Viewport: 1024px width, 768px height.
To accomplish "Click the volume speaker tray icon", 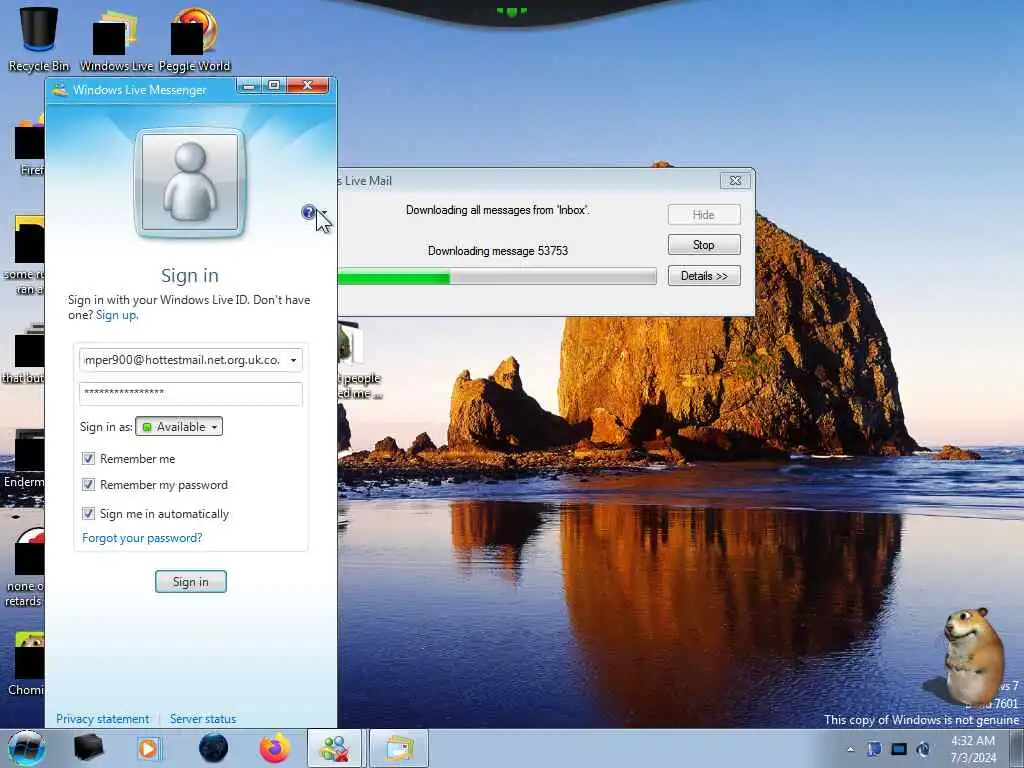I will pos(923,749).
